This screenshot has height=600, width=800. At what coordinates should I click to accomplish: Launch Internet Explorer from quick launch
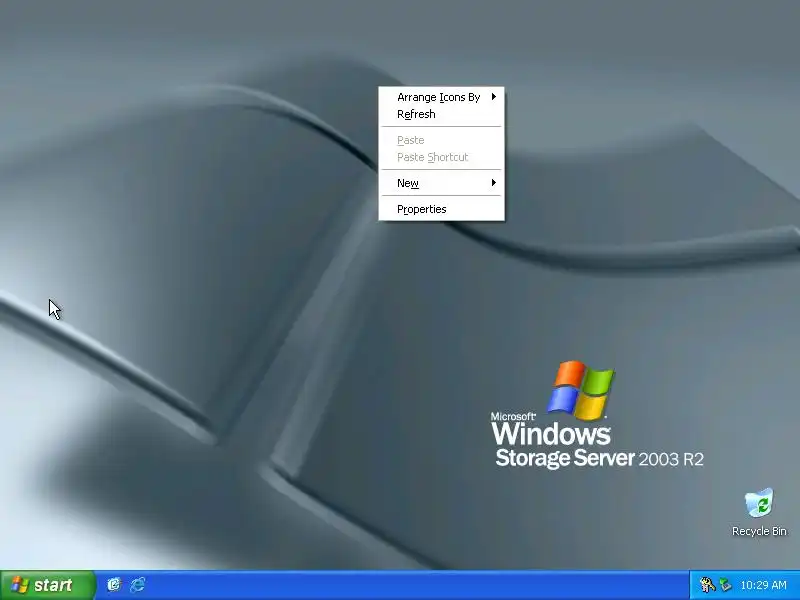(138, 584)
